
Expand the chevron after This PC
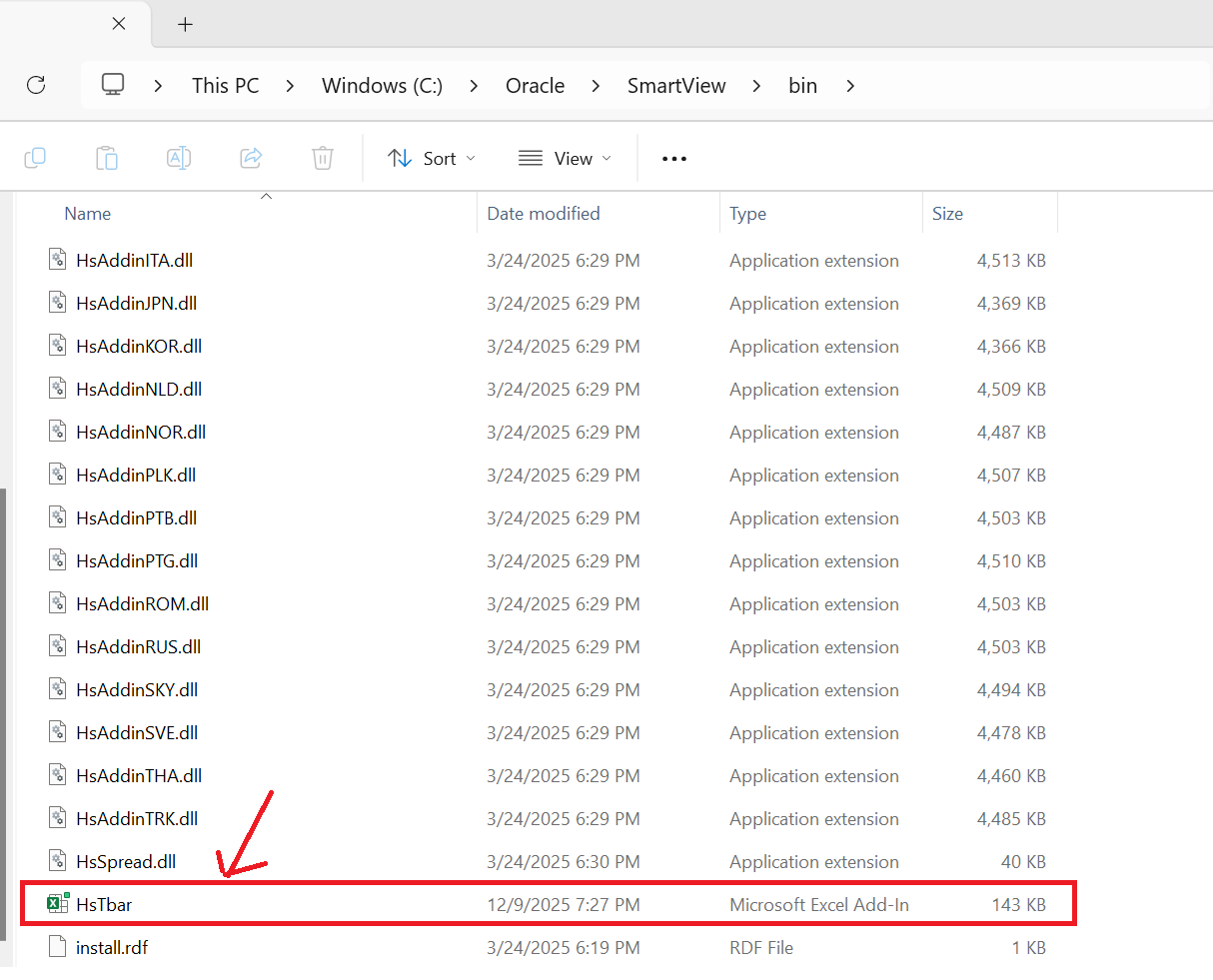click(290, 86)
